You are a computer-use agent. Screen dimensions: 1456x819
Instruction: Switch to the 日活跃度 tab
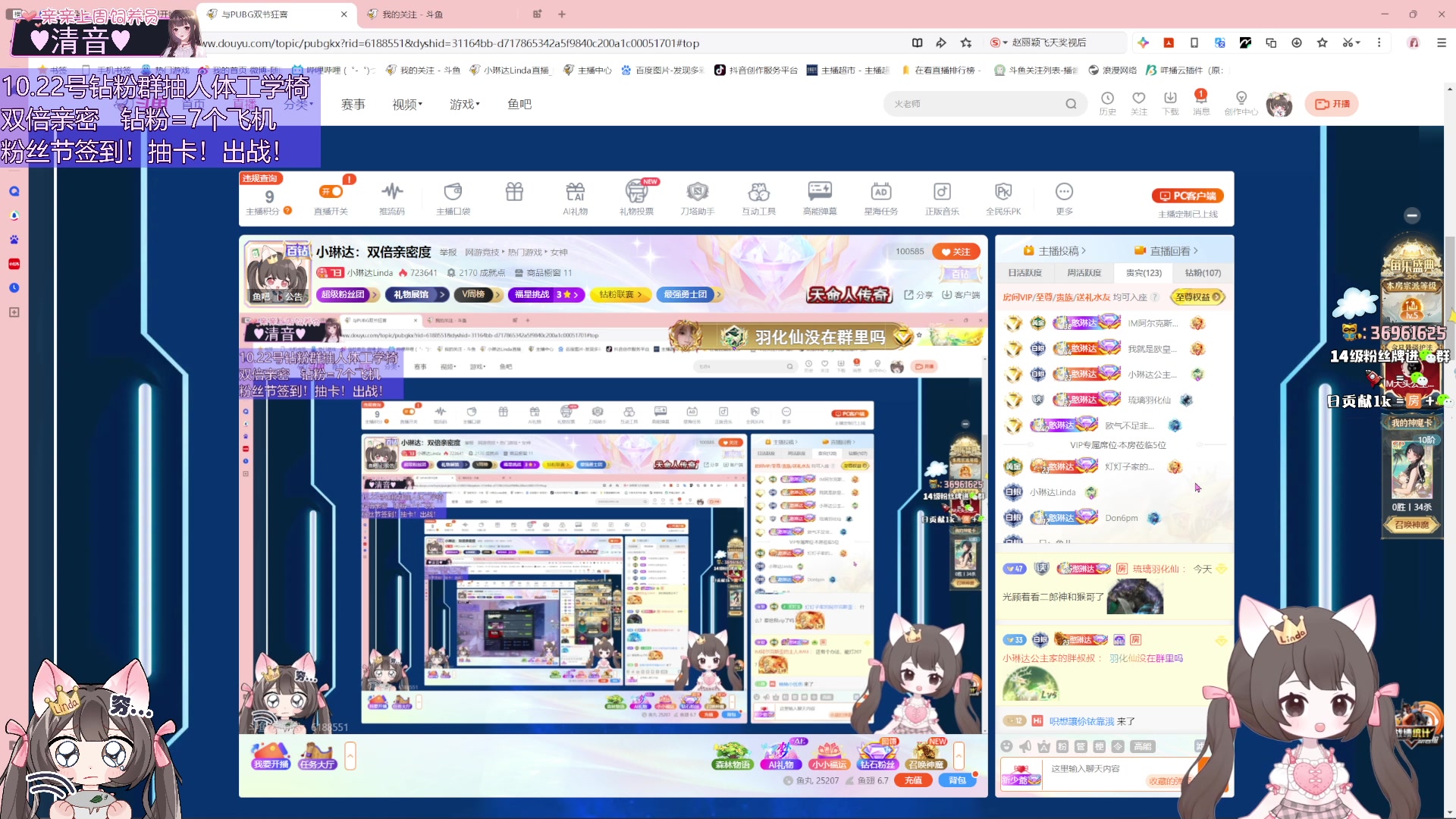[1025, 273]
